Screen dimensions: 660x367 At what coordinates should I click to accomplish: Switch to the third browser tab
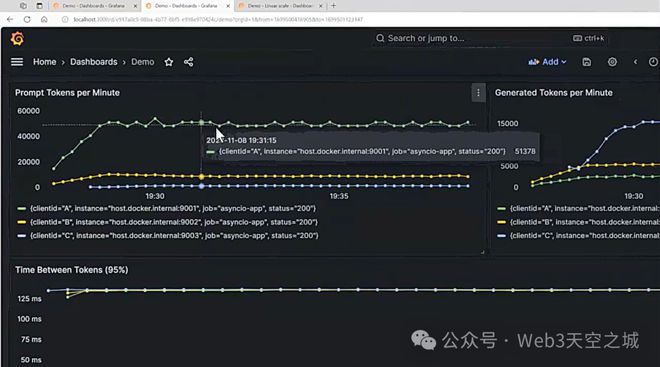coord(280,6)
